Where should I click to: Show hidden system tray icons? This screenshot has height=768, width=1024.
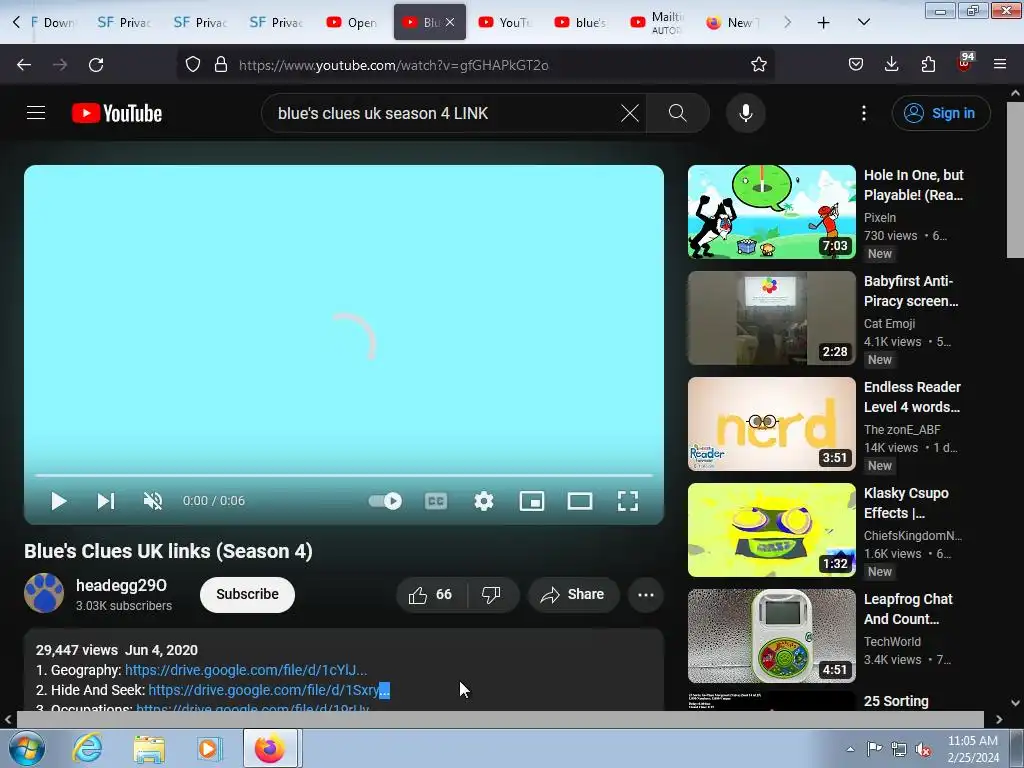tap(850, 749)
